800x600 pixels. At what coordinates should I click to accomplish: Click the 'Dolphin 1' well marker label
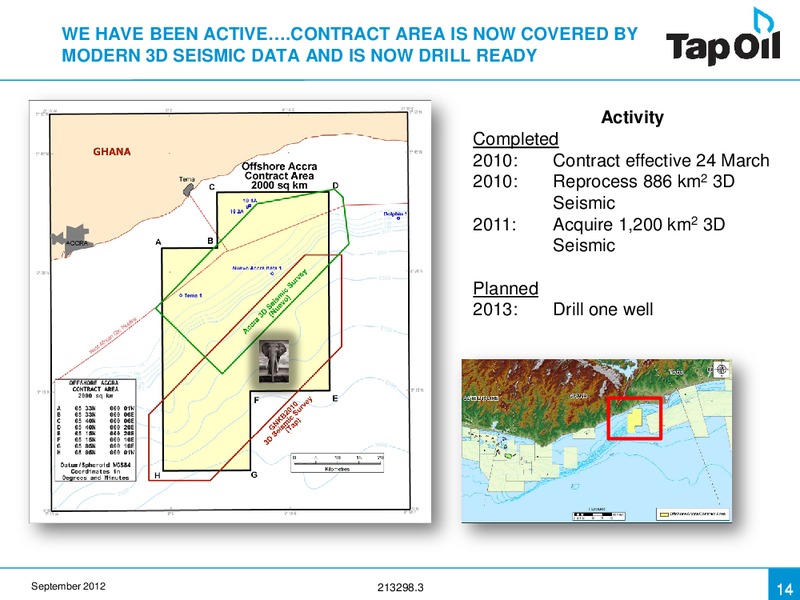[395, 214]
